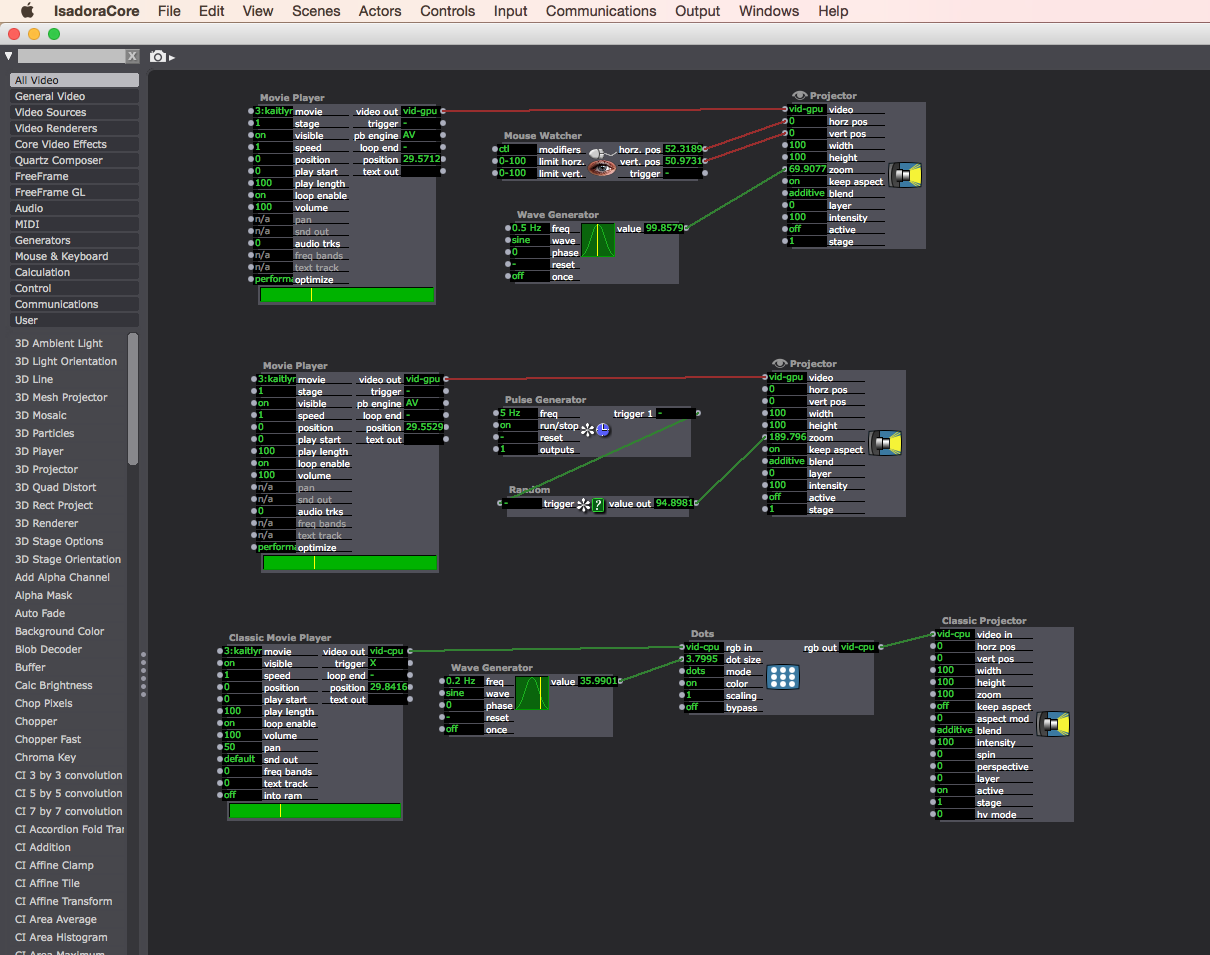This screenshot has height=955, width=1210.
Task: Open the Communications menu
Action: click(x=601, y=11)
